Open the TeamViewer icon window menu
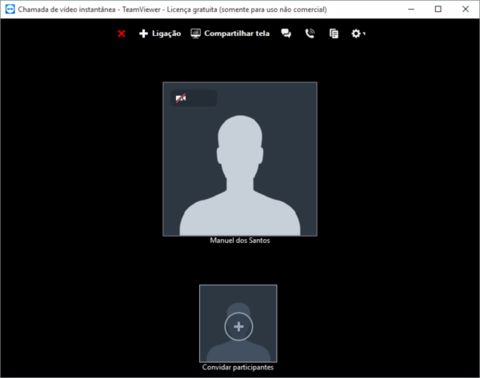The width and height of the screenshot is (480, 378). (10, 9)
